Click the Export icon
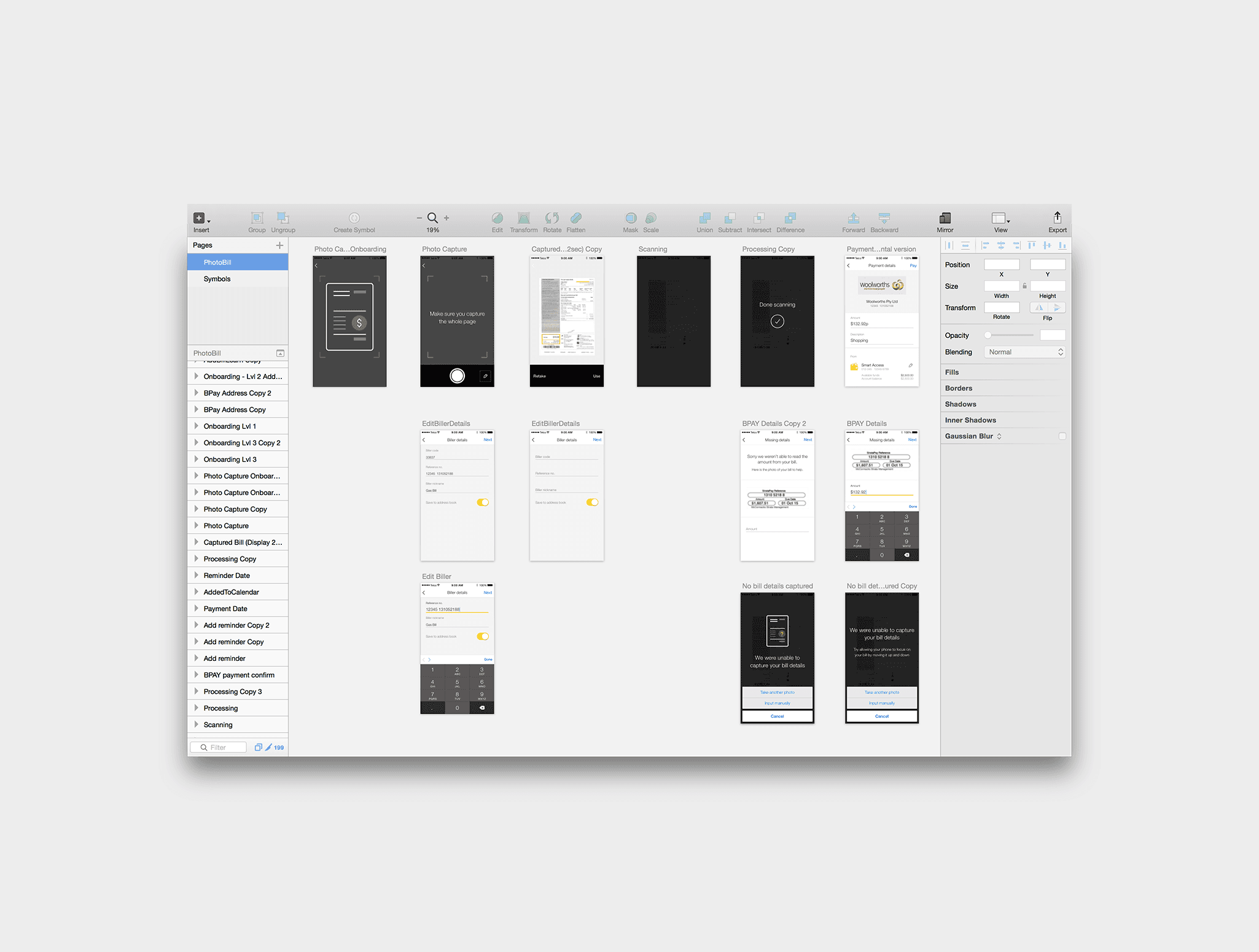Screen dimensions: 1259x952 (x=1057, y=217)
